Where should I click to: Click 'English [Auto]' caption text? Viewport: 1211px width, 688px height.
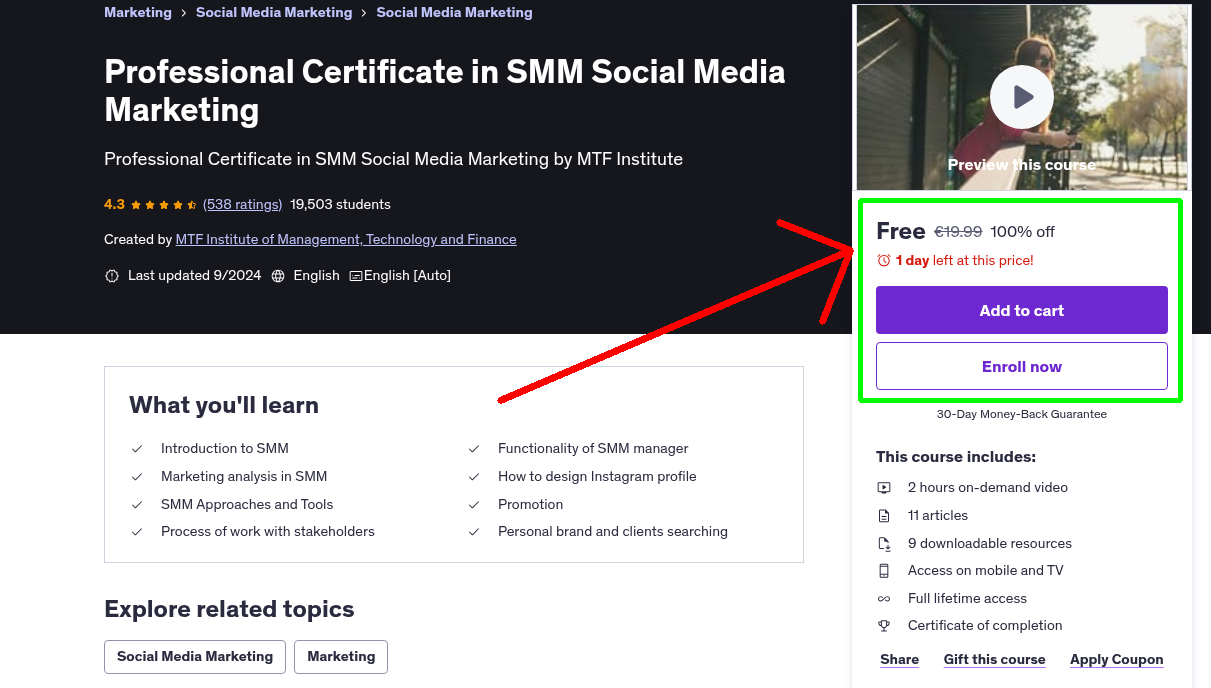click(x=408, y=275)
